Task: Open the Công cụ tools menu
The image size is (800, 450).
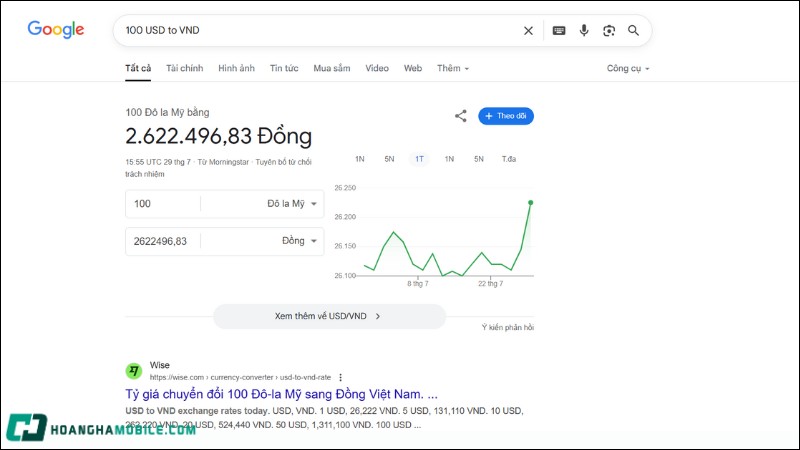Action: coord(628,68)
